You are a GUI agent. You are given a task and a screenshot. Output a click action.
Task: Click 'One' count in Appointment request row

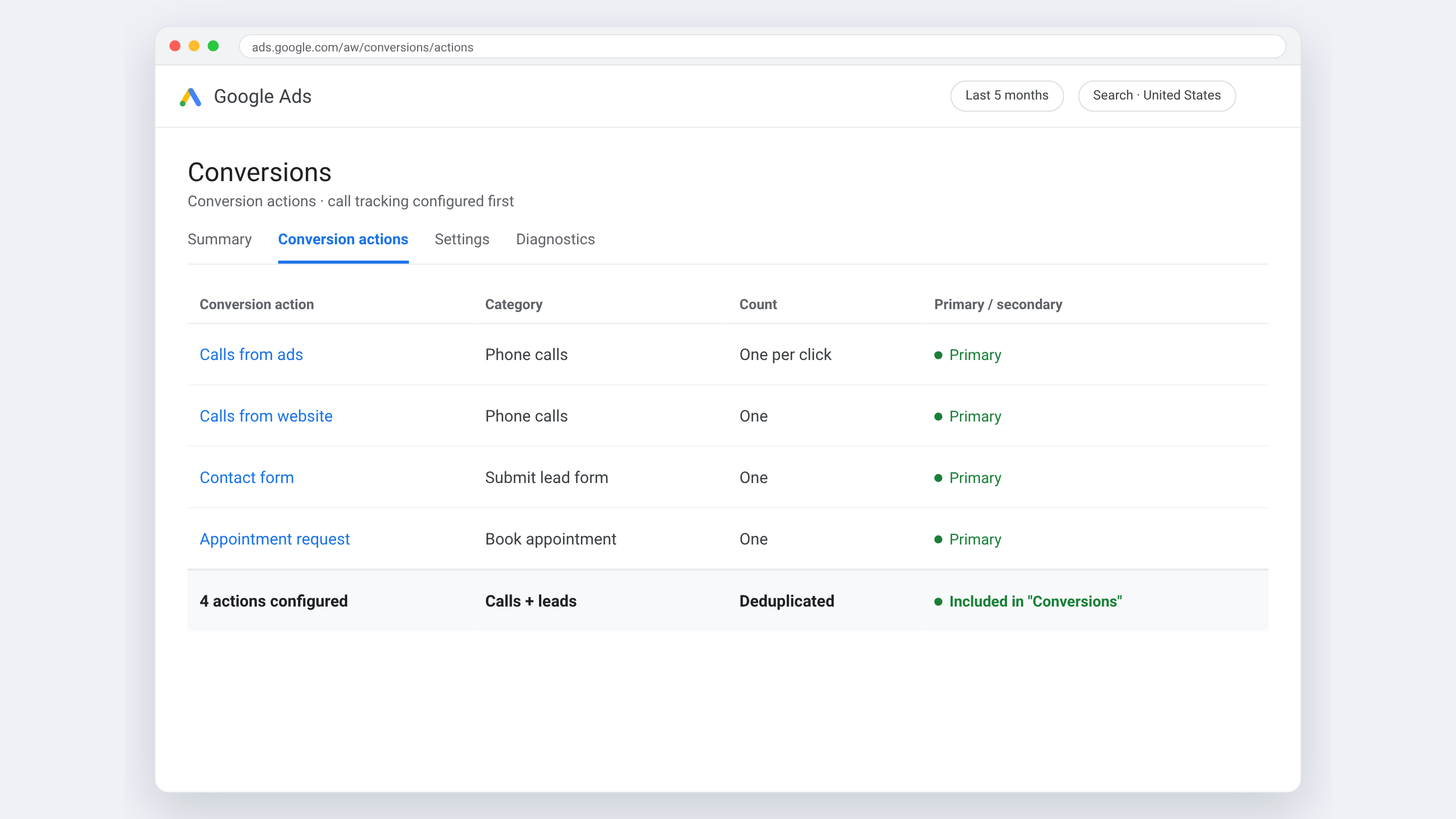(x=753, y=539)
